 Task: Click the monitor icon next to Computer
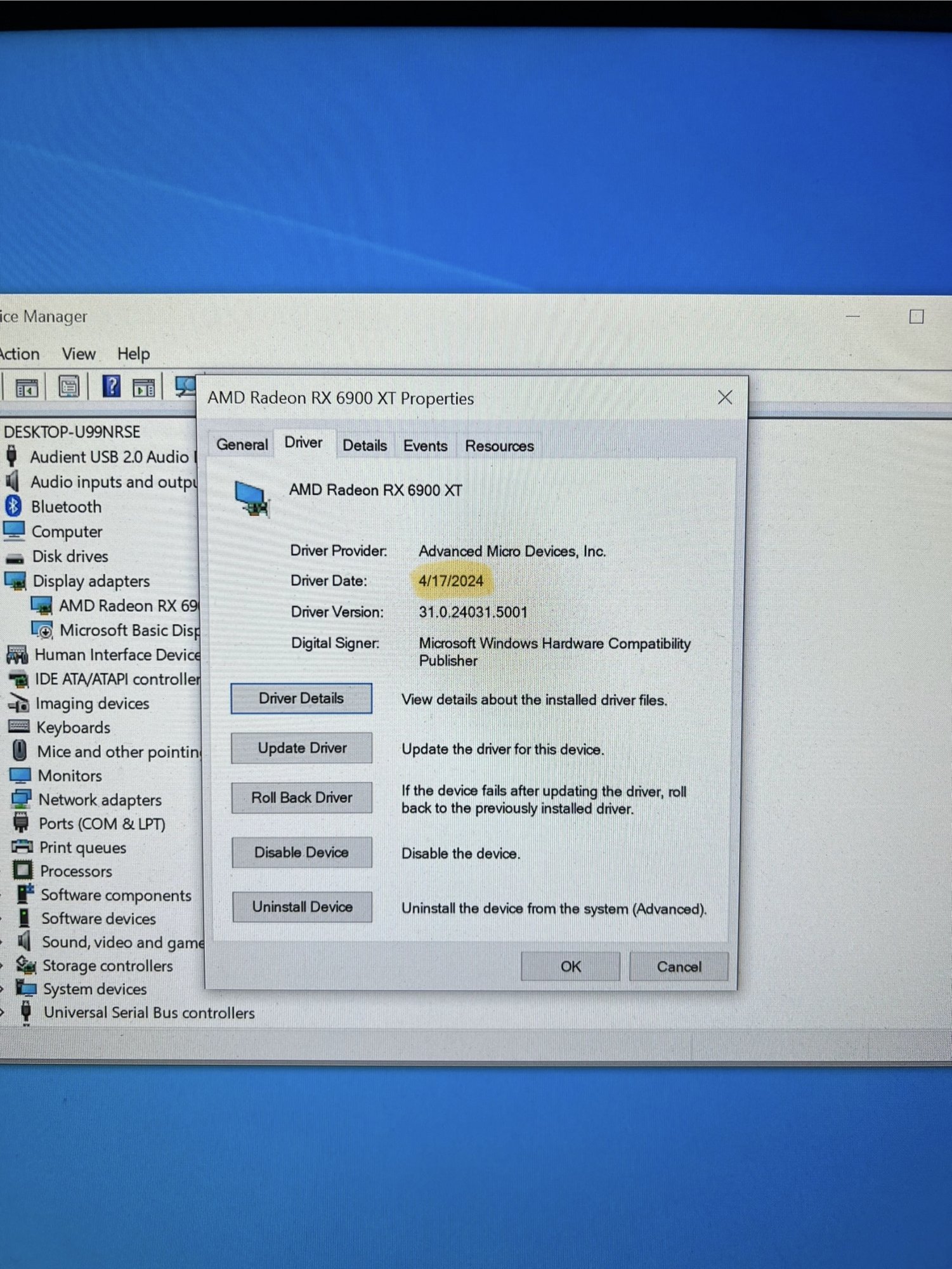[x=15, y=530]
